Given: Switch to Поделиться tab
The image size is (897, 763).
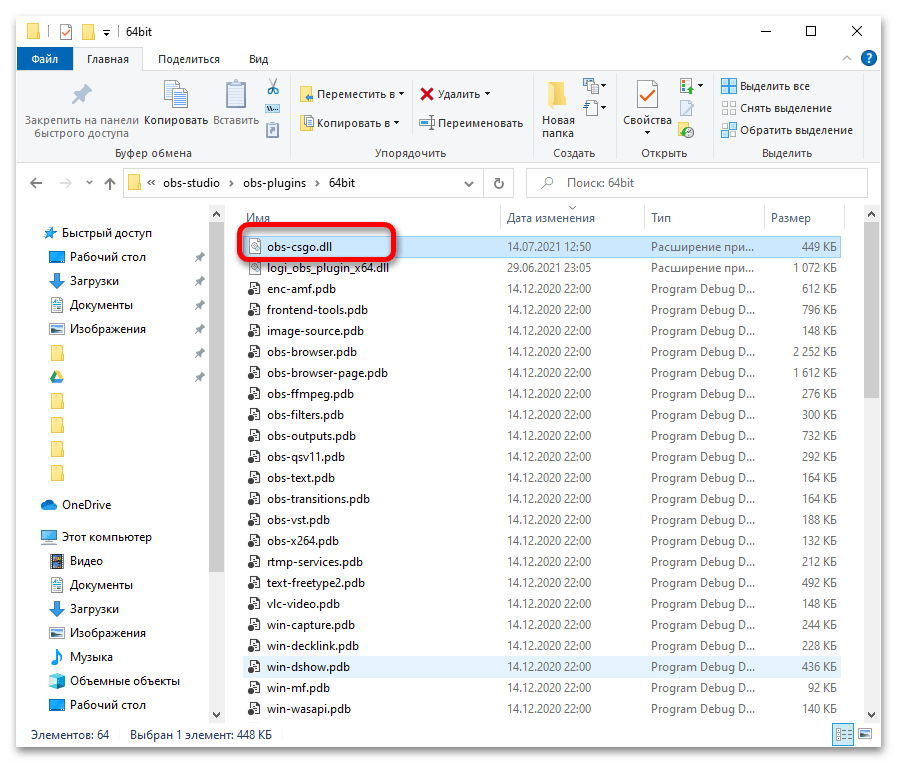Looking at the screenshot, I should coord(189,59).
